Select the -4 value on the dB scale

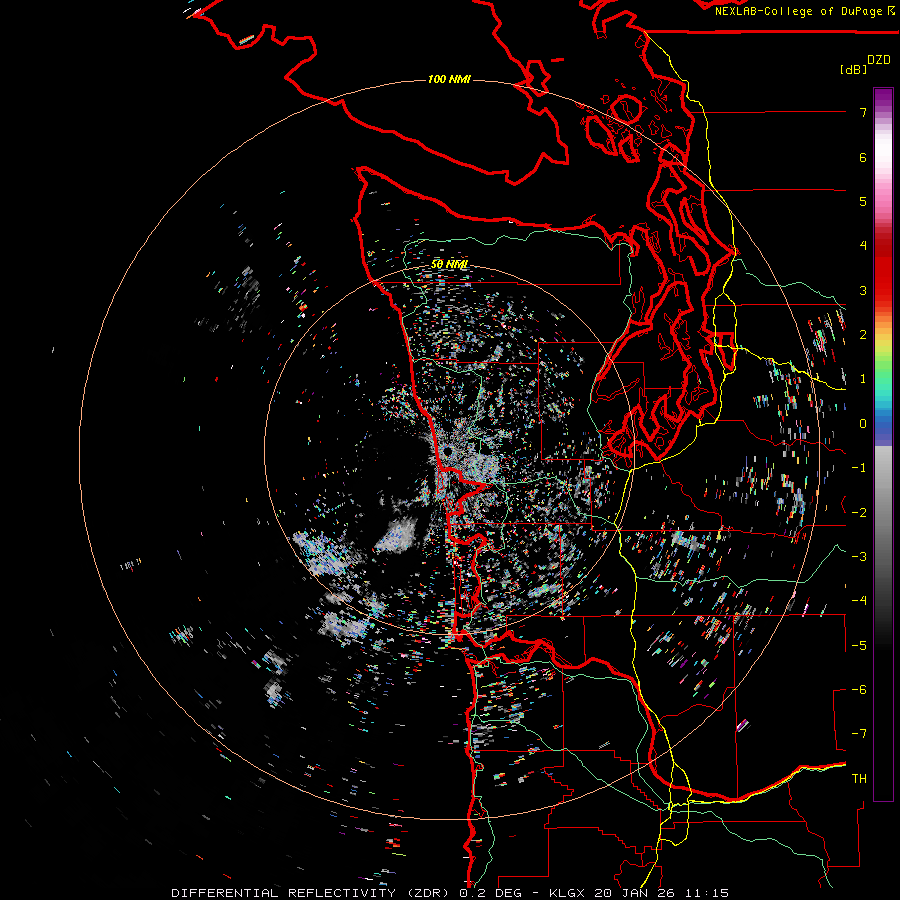point(859,601)
